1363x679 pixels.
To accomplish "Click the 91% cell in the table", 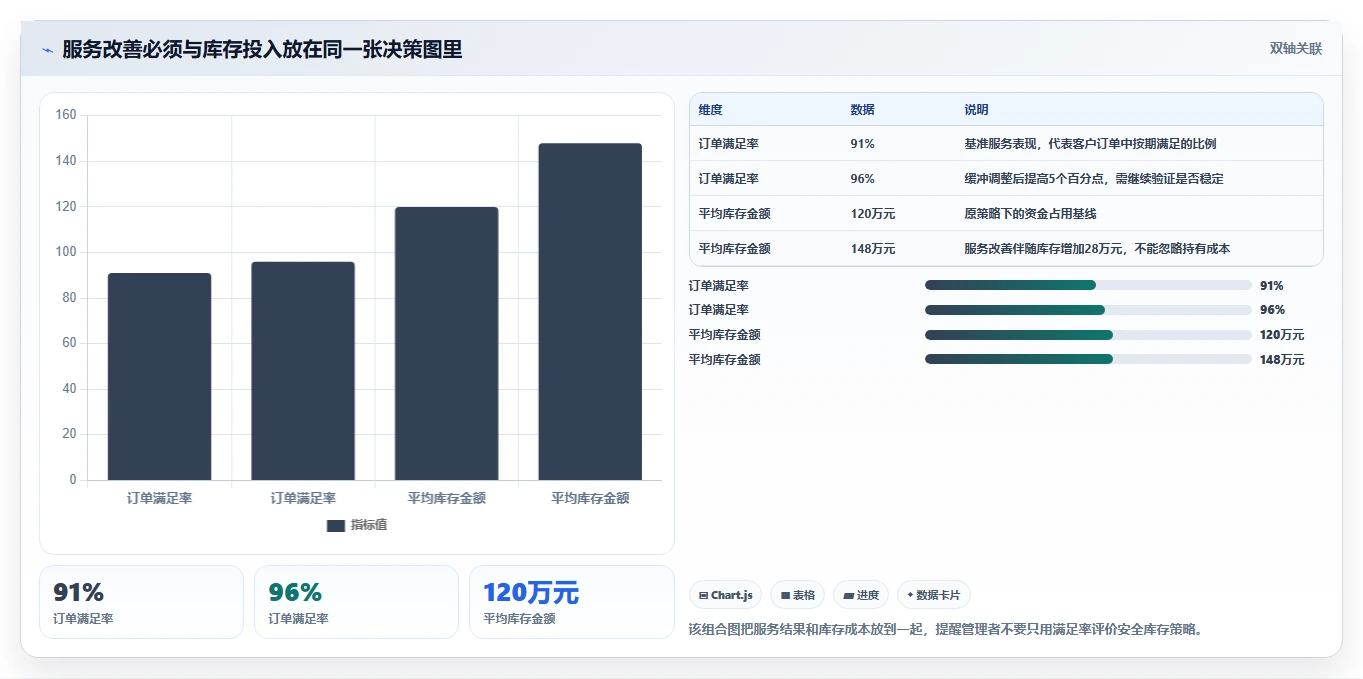I will click(862, 144).
